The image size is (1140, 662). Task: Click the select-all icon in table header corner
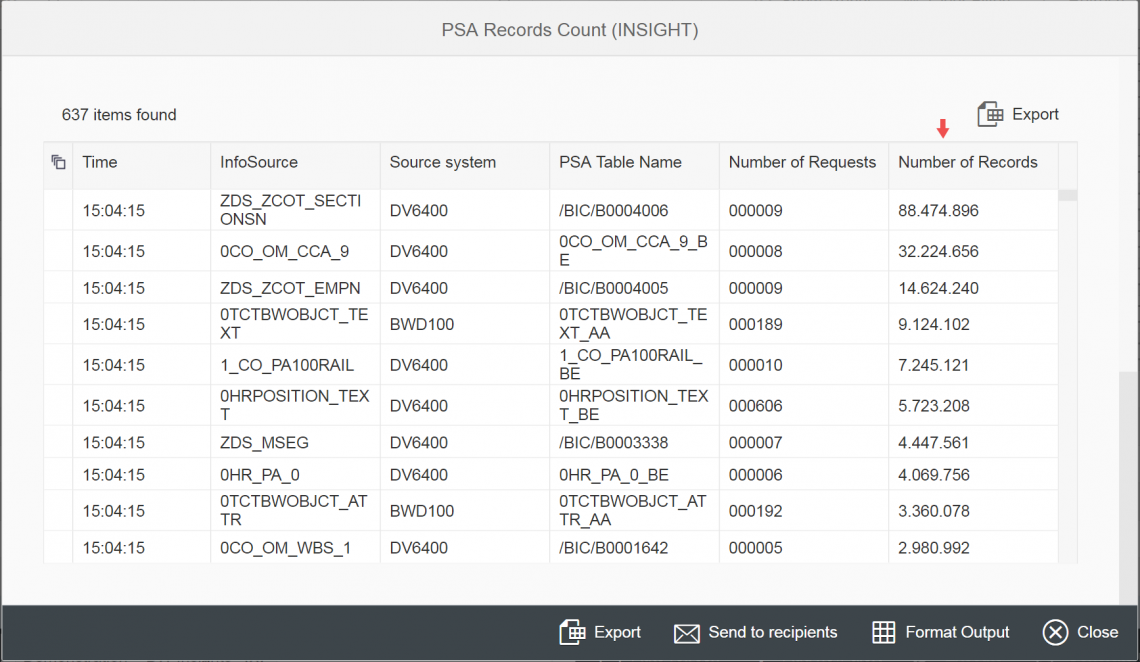click(58, 162)
